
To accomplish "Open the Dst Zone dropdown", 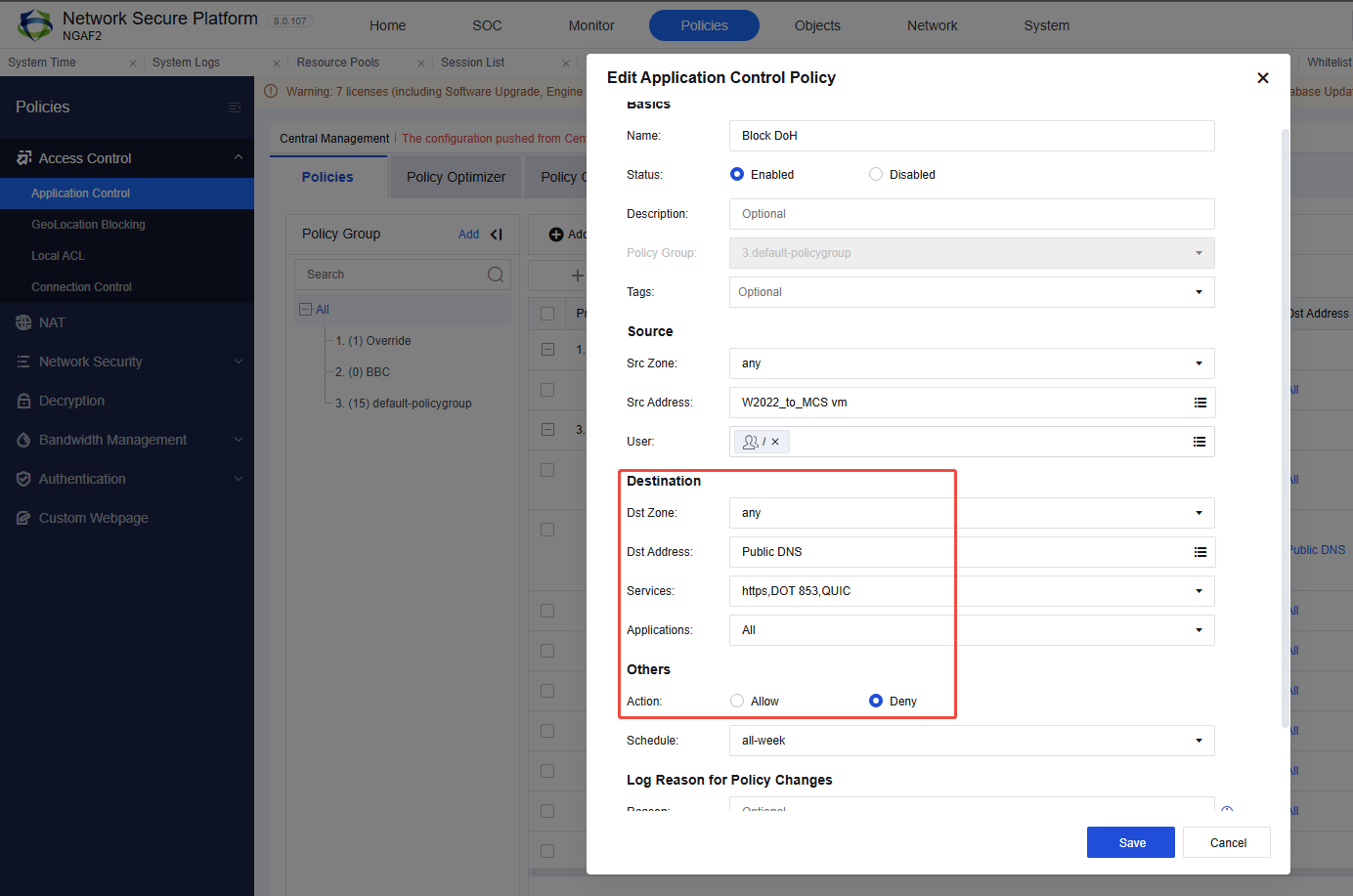I will click(x=972, y=513).
